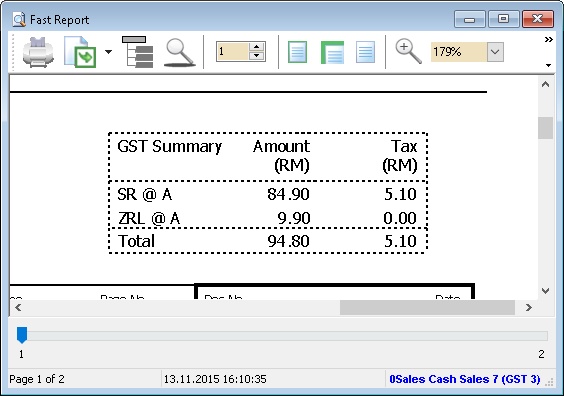Open the export format dropdown arrow

(x=108, y=52)
